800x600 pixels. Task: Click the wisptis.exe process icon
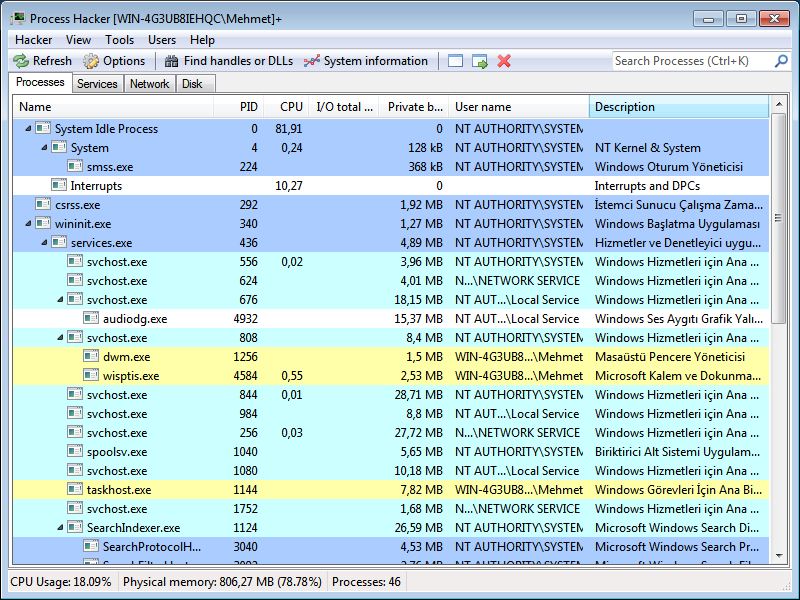point(91,376)
